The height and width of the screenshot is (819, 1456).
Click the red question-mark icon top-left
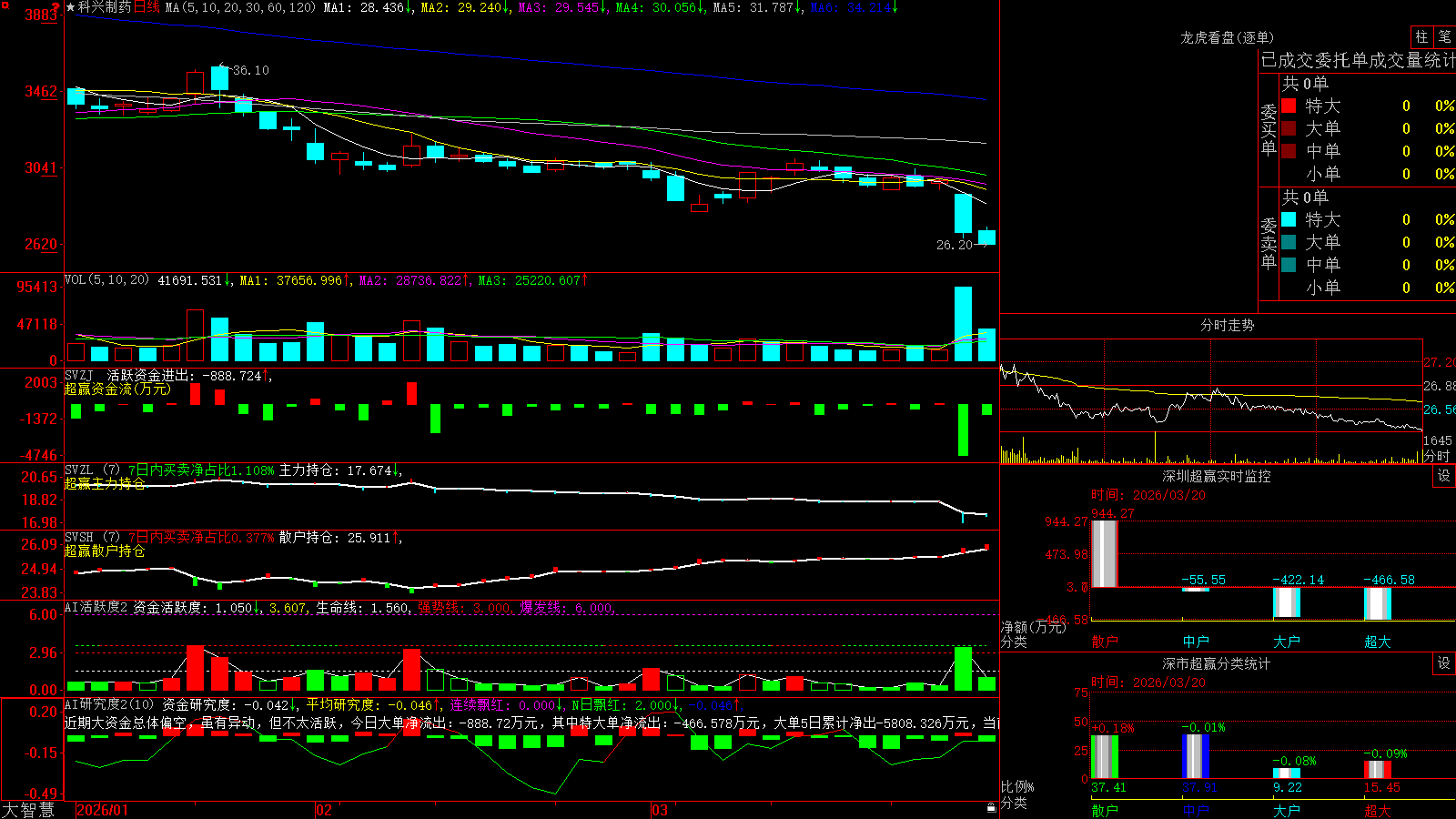pyautogui.click(x=56, y=8)
